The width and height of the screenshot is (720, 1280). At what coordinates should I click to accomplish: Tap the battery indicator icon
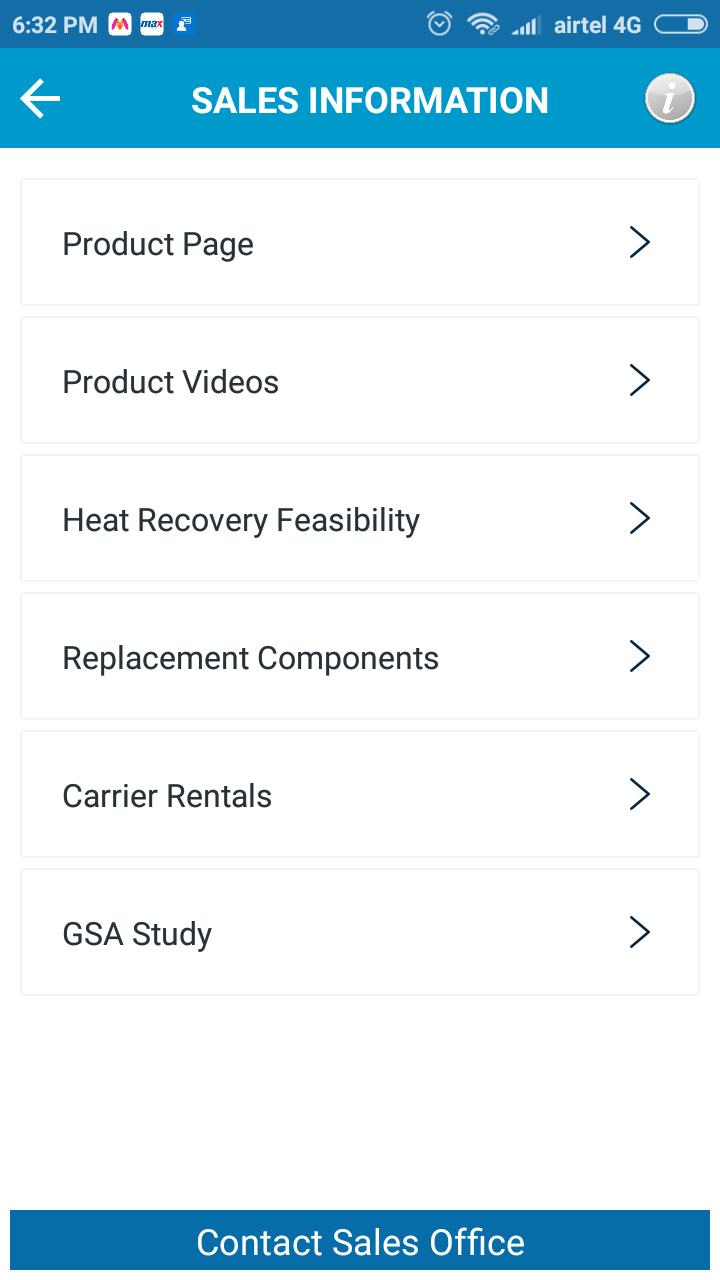point(680,25)
